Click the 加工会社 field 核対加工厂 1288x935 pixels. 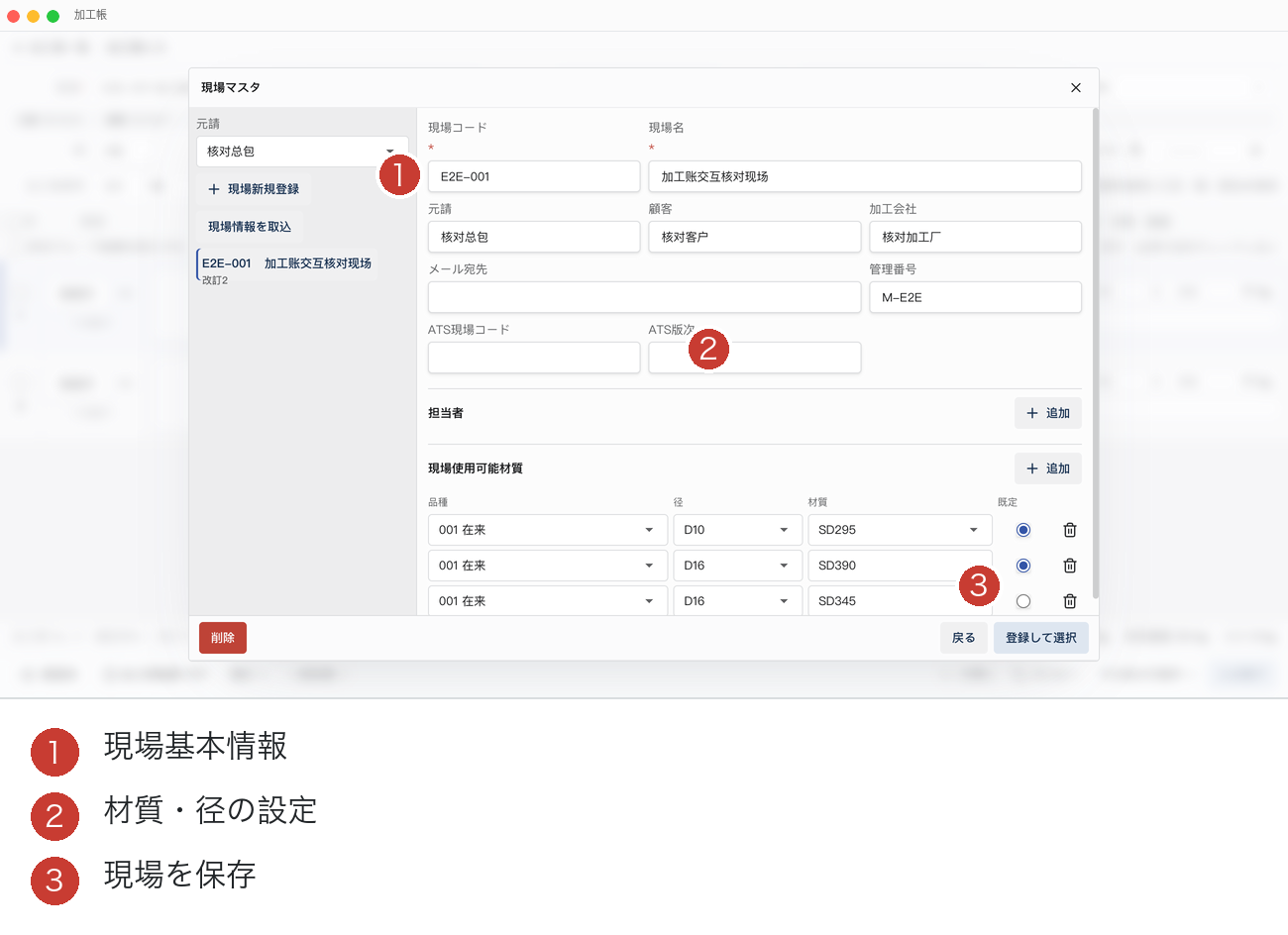click(x=976, y=237)
